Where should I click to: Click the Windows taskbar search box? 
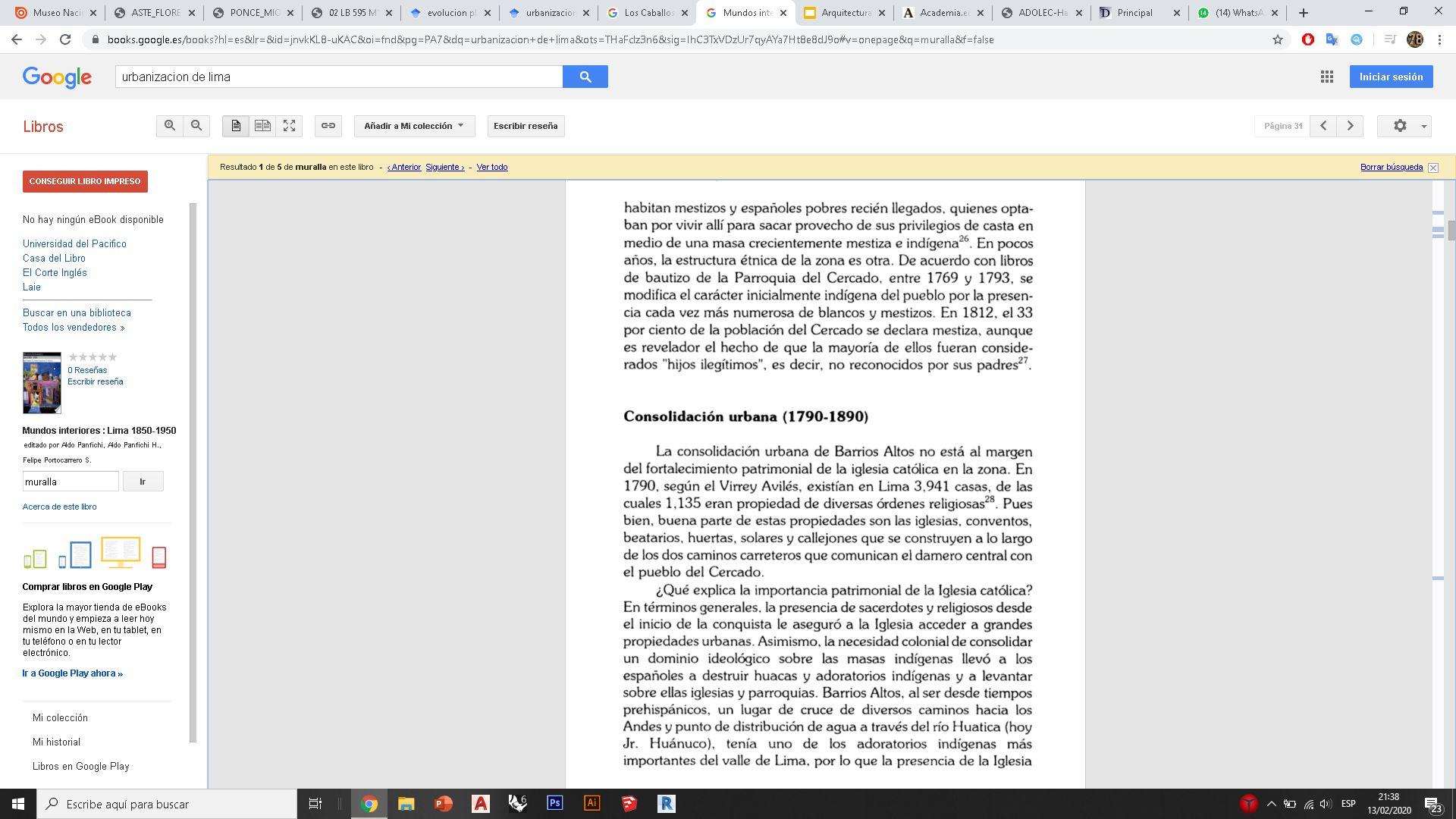167,804
